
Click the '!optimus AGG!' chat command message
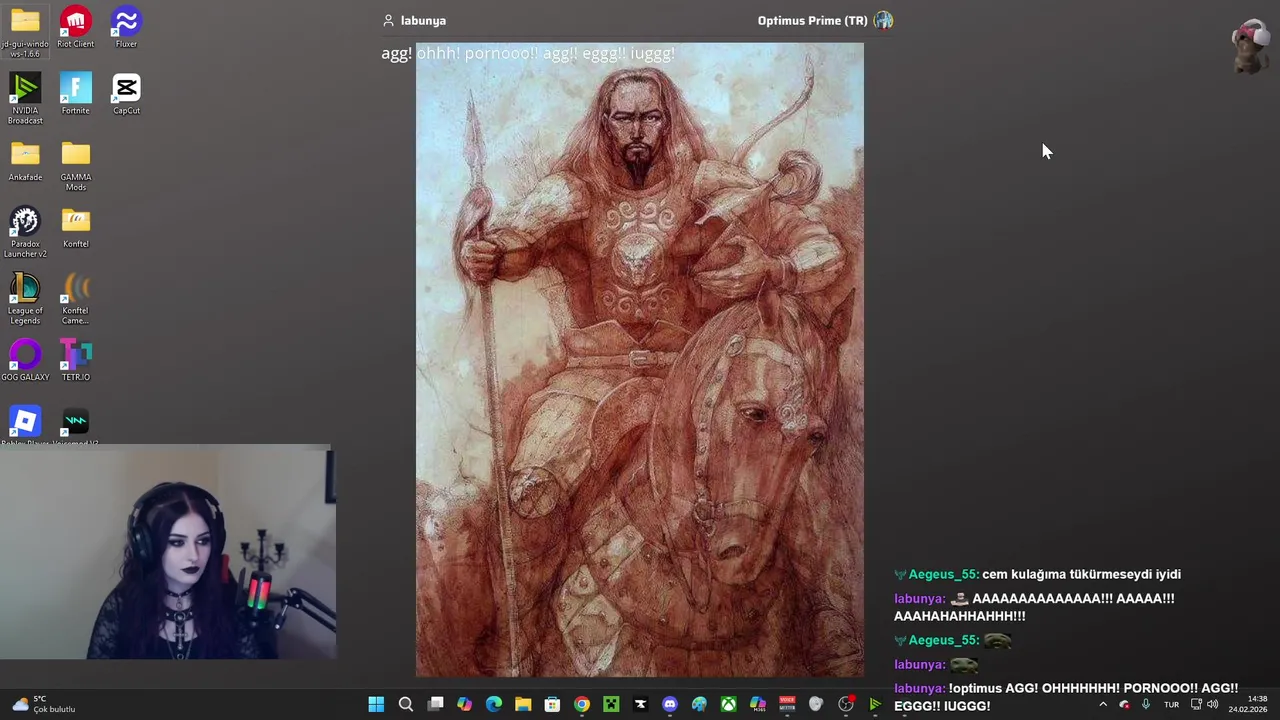1066,697
